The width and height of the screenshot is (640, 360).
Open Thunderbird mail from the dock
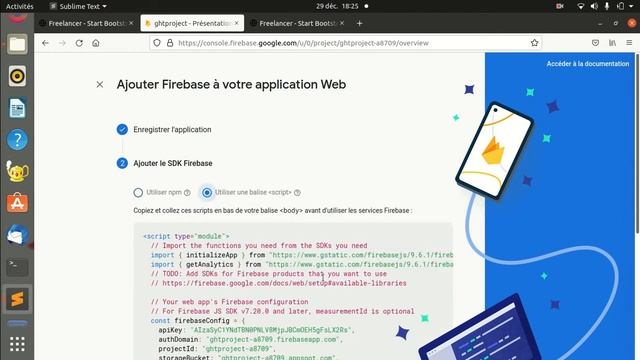pyautogui.click(x=17, y=236)
